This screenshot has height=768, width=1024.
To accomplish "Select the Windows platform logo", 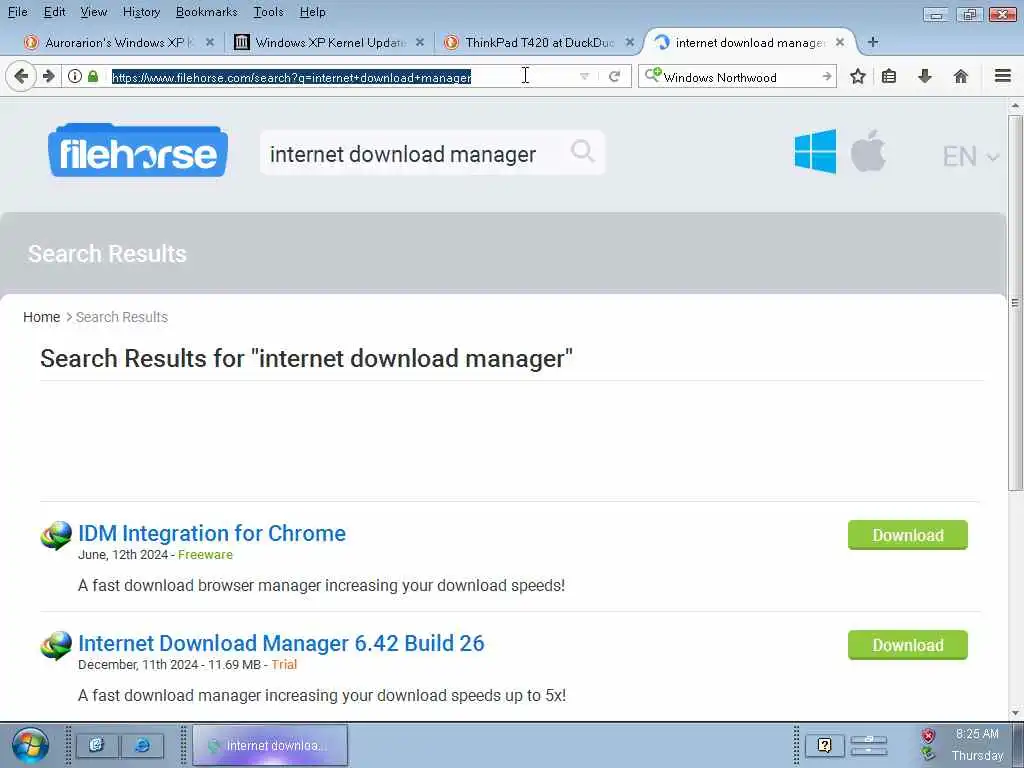I will point(815,152).
